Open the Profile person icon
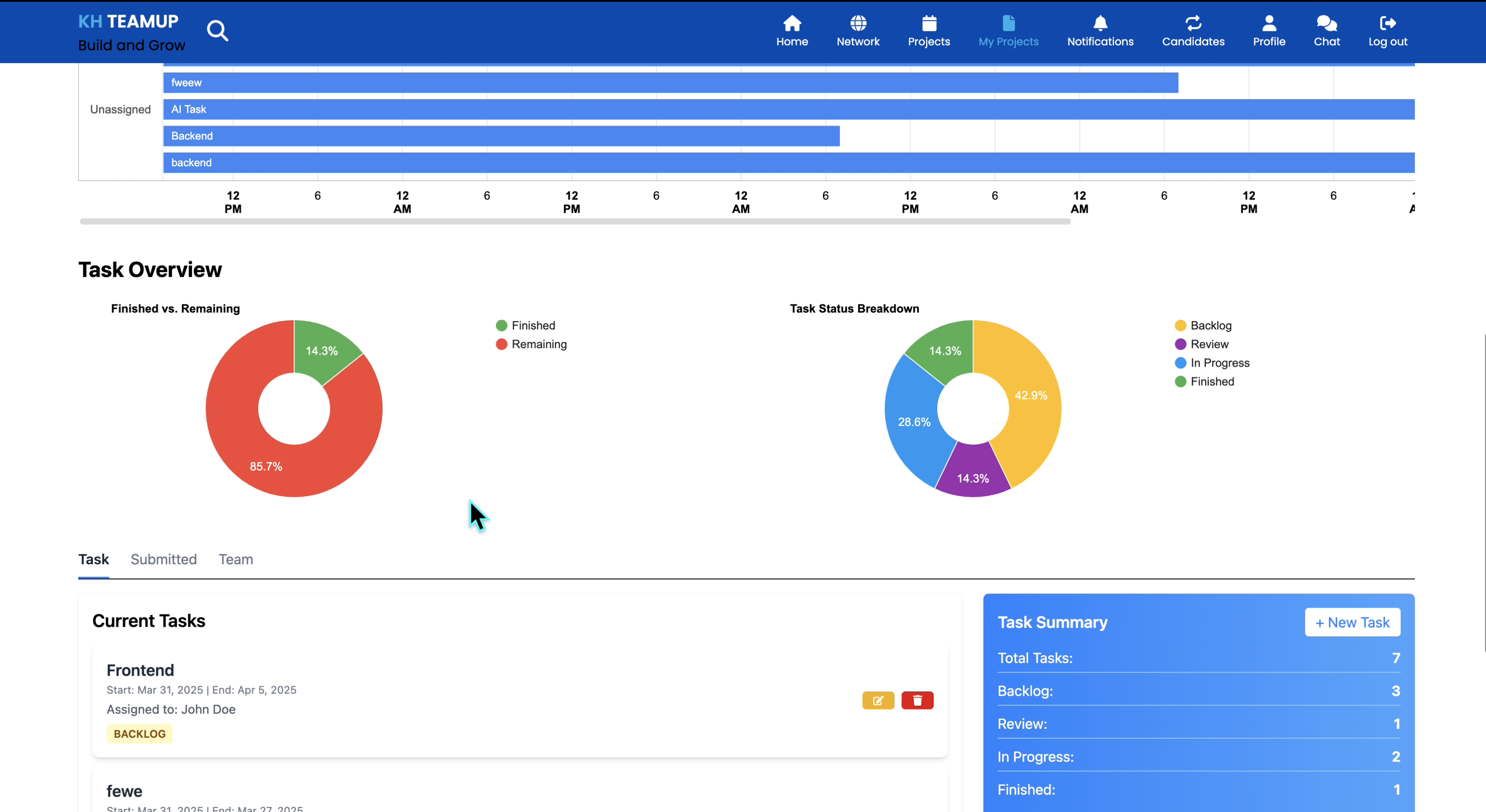 coord(1268,23)
